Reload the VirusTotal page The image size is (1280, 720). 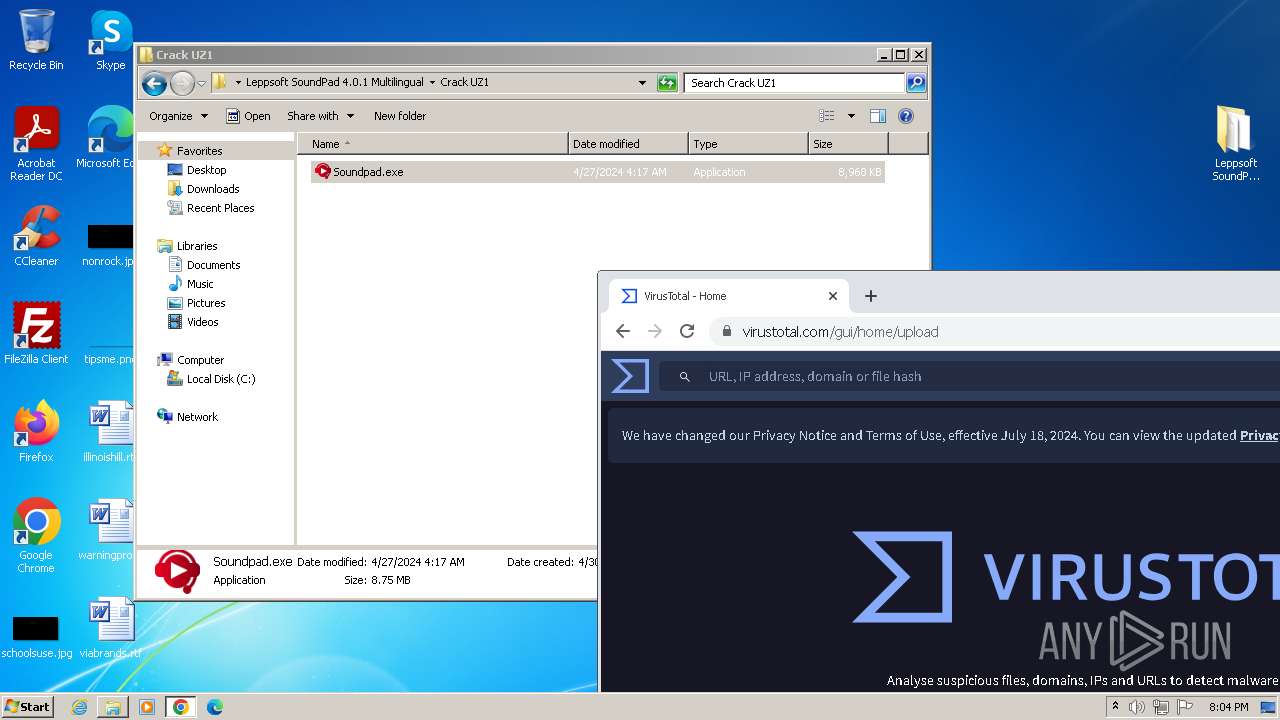pyautogui.click(x=687, y=331)
